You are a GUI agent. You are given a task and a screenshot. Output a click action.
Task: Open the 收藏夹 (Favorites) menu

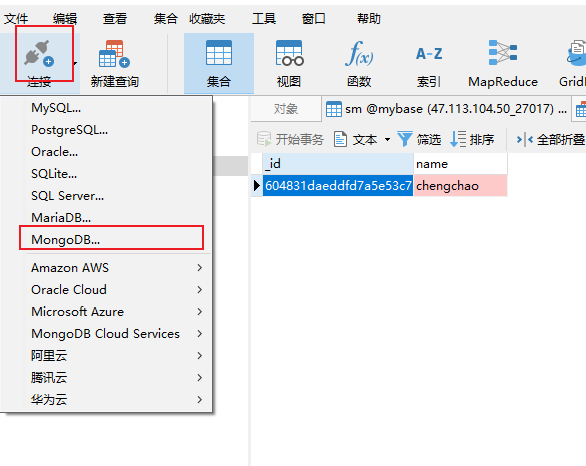(207, 18)
